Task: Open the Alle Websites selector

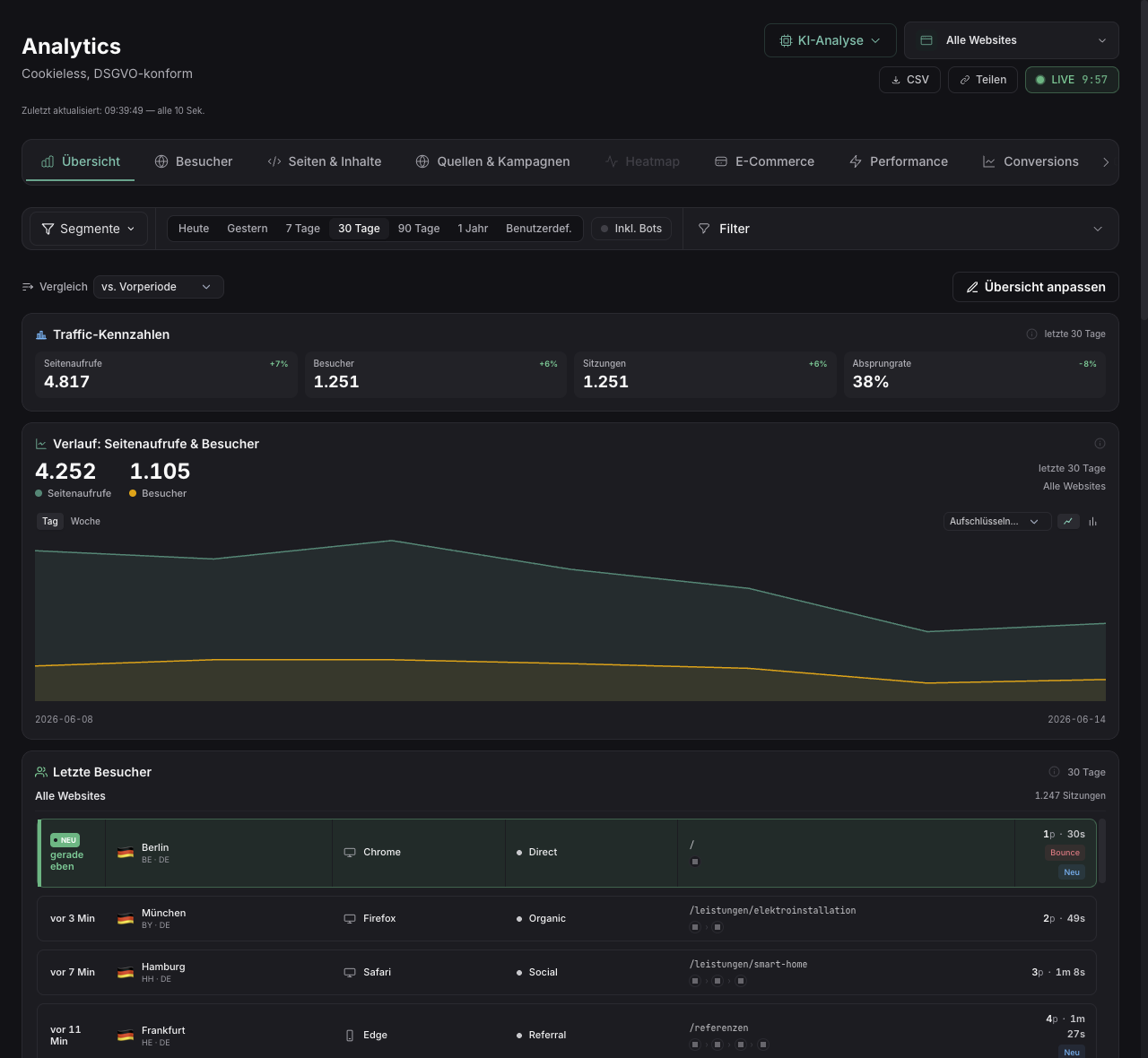Action: pyautogui.click(x=1012, y=40)
